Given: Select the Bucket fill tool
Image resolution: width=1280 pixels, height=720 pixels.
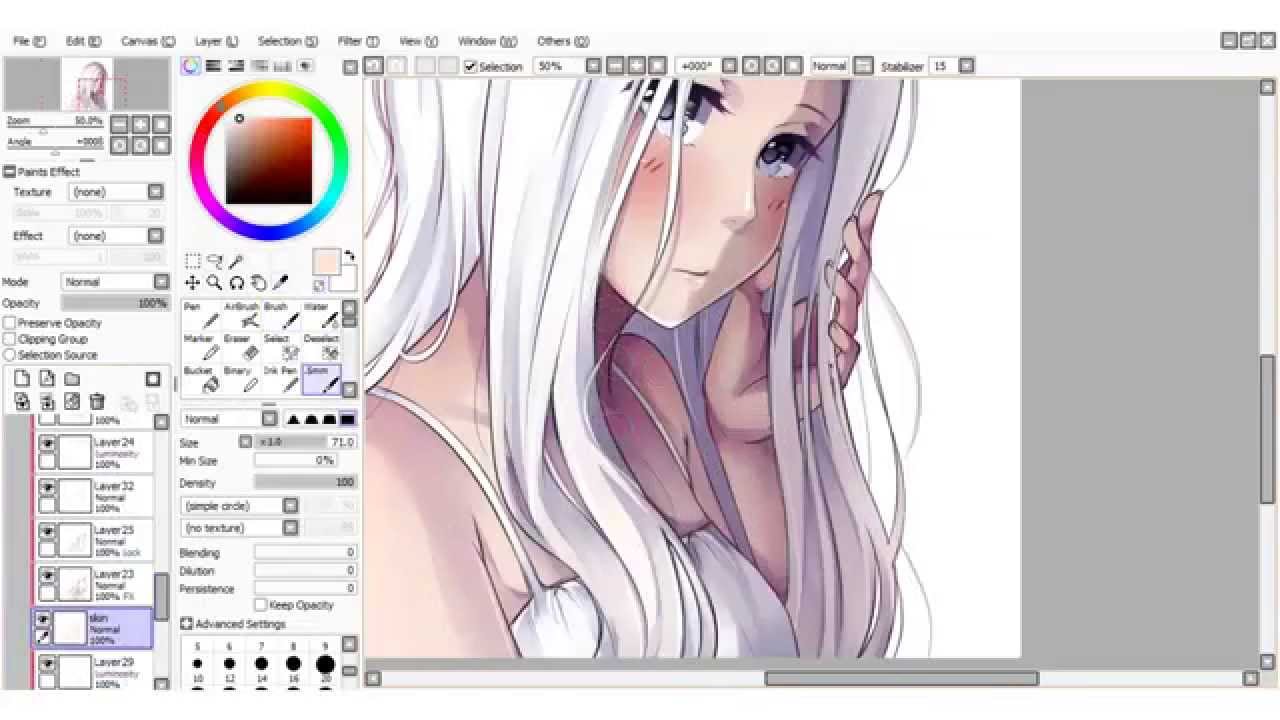Looking at the screenshot, I should [x=199, y=379].
